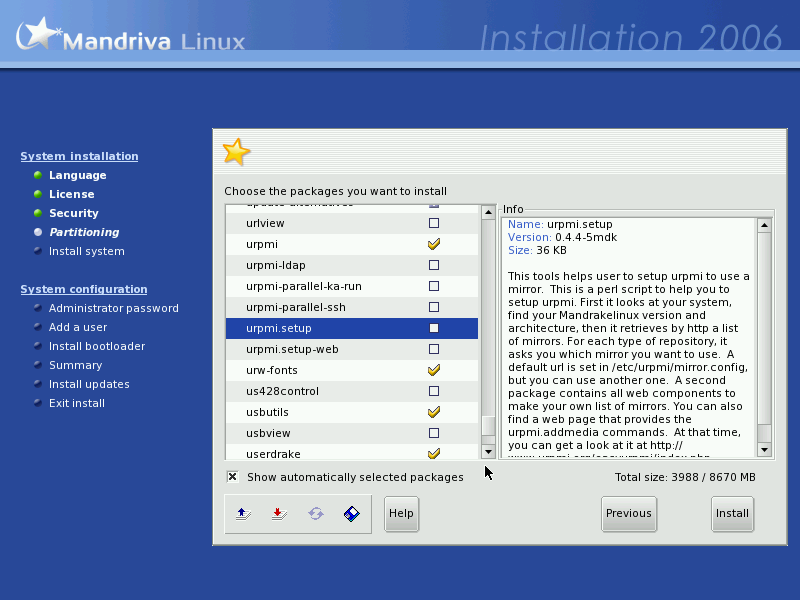Select the Security step in the sidebar
This screenshot has height=600, width=800.
(73, 213)
